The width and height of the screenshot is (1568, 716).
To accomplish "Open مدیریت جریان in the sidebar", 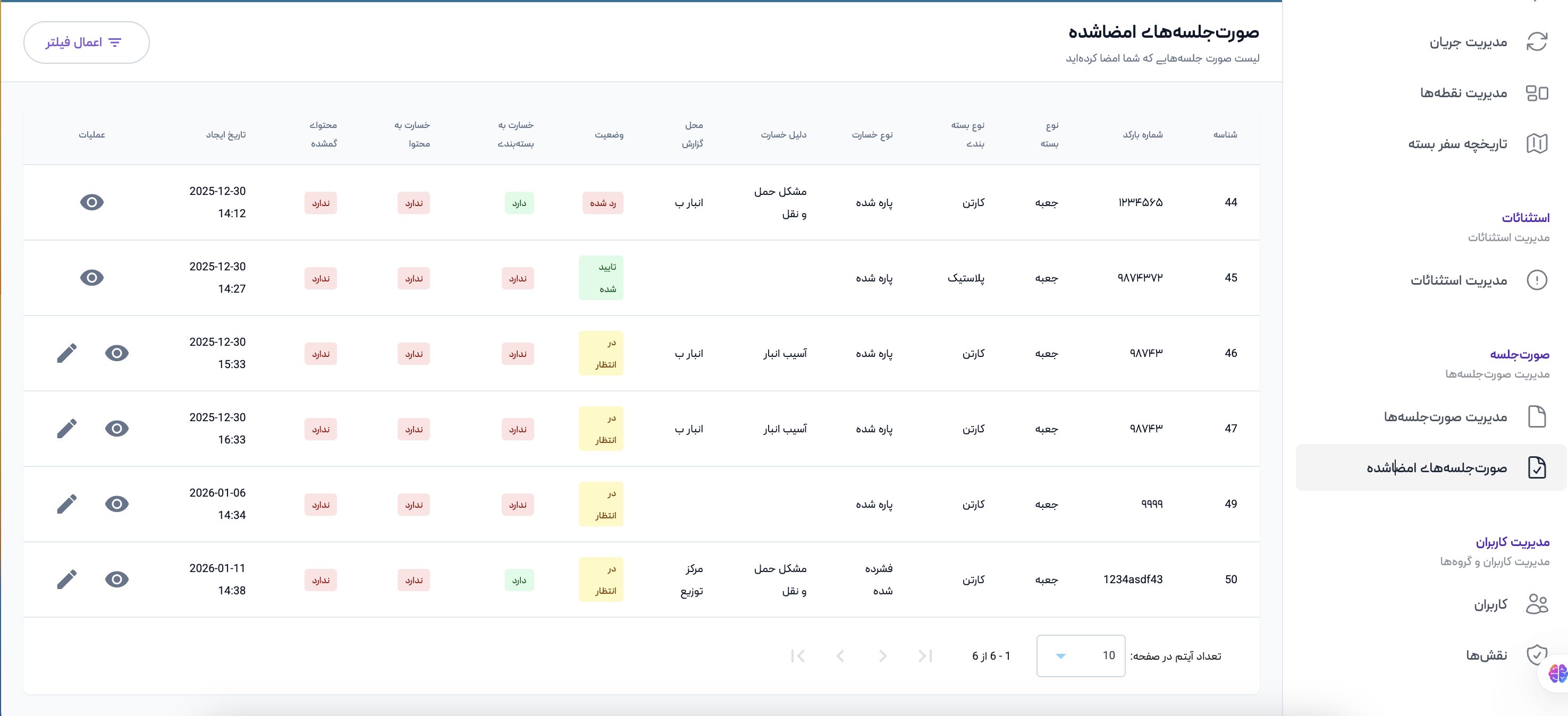I will click(1468, 42).
